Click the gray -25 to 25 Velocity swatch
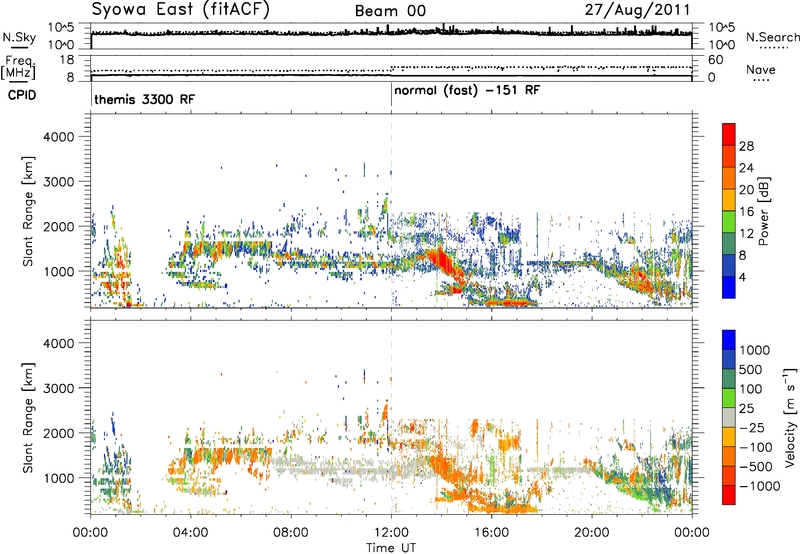 pyautogui.click(x=729, y=417)
